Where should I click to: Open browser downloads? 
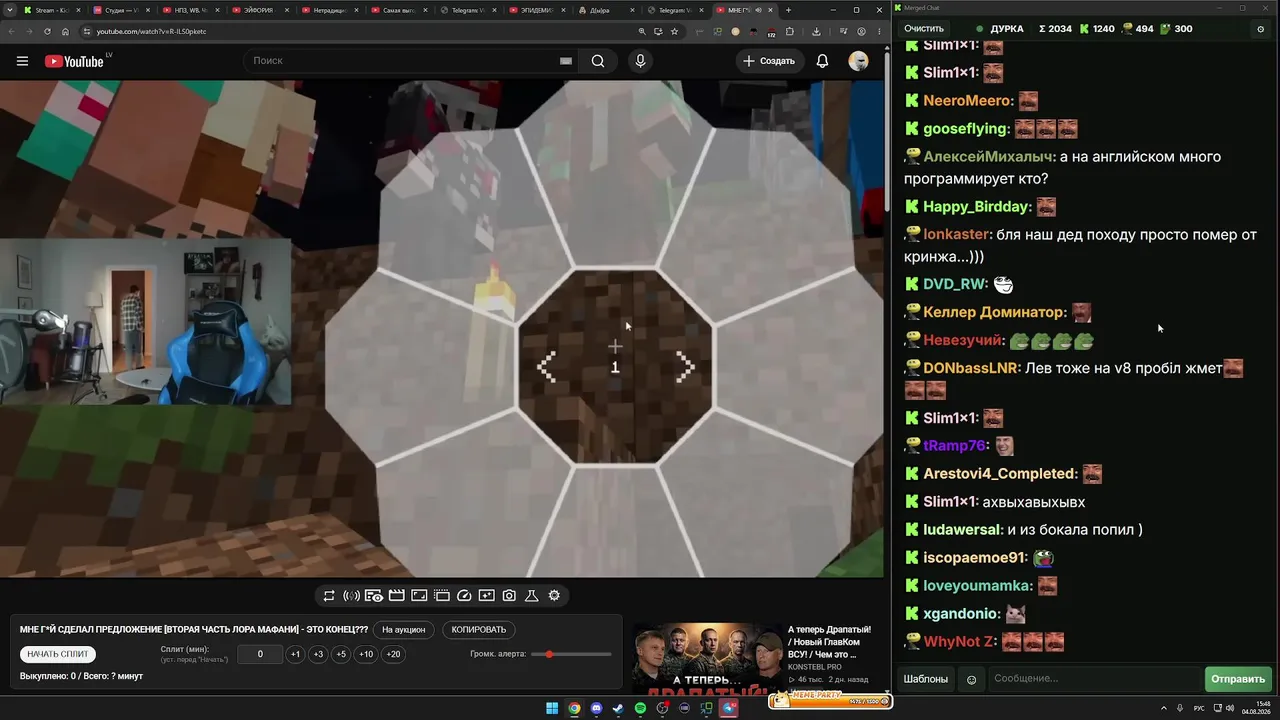(x=816, y=31)
